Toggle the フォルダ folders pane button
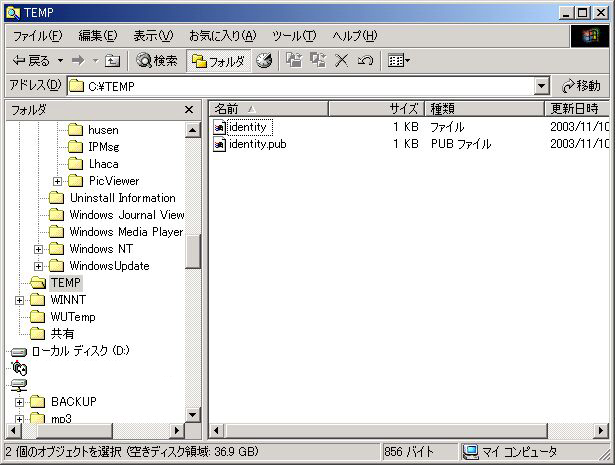 coord(218,61)
